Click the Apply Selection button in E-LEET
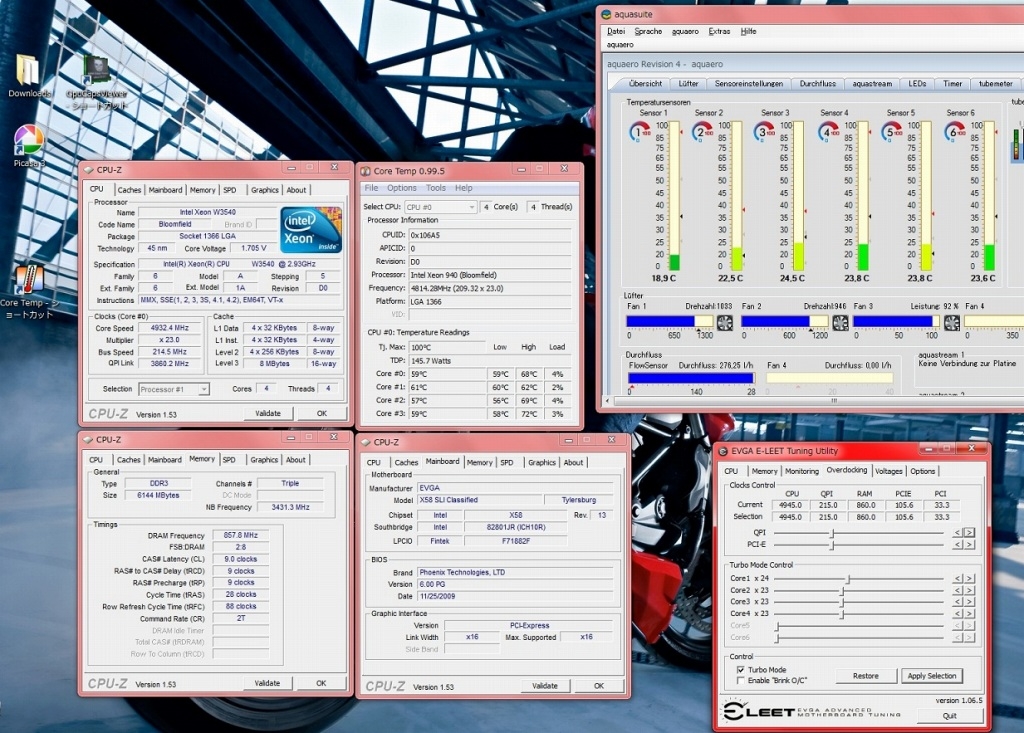1024x733 pixels. (x=931, y=676)
